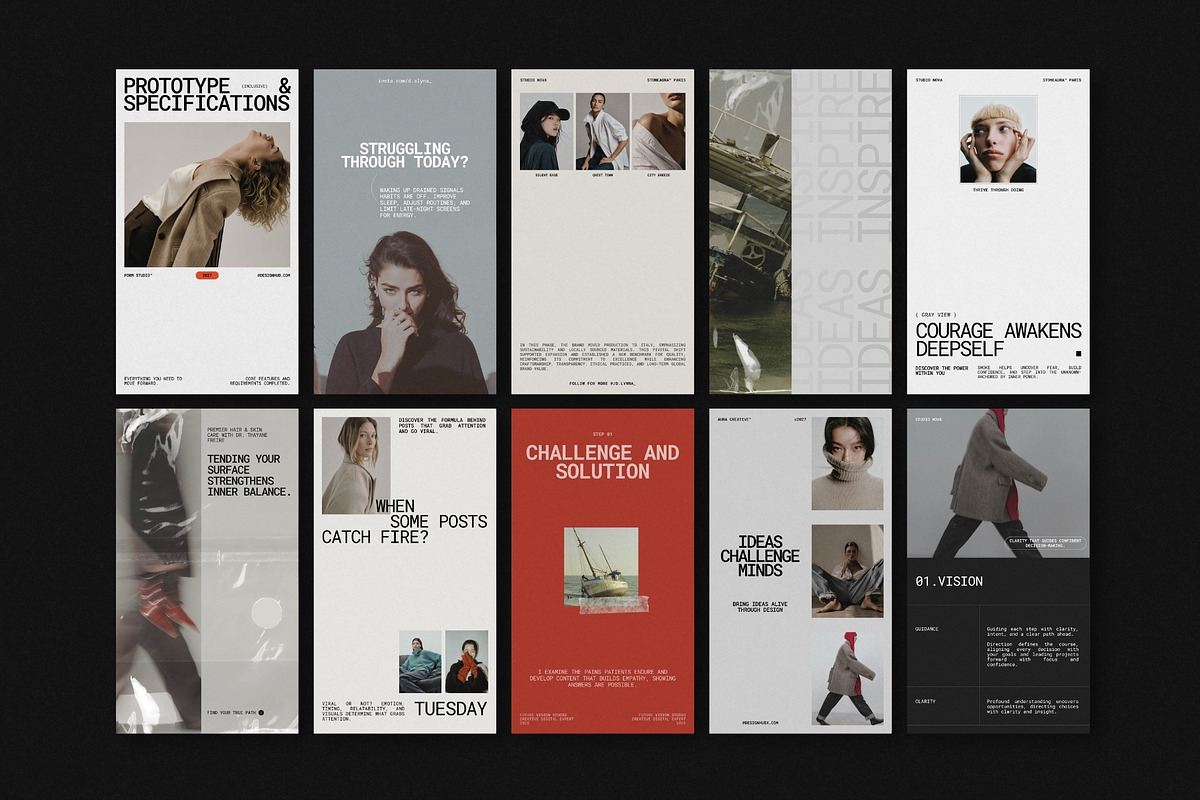The height and width of the screenshot is (800, 1200).
Task: Select the taped sailboat photo on the red card
Action: [x=602, y=565]
